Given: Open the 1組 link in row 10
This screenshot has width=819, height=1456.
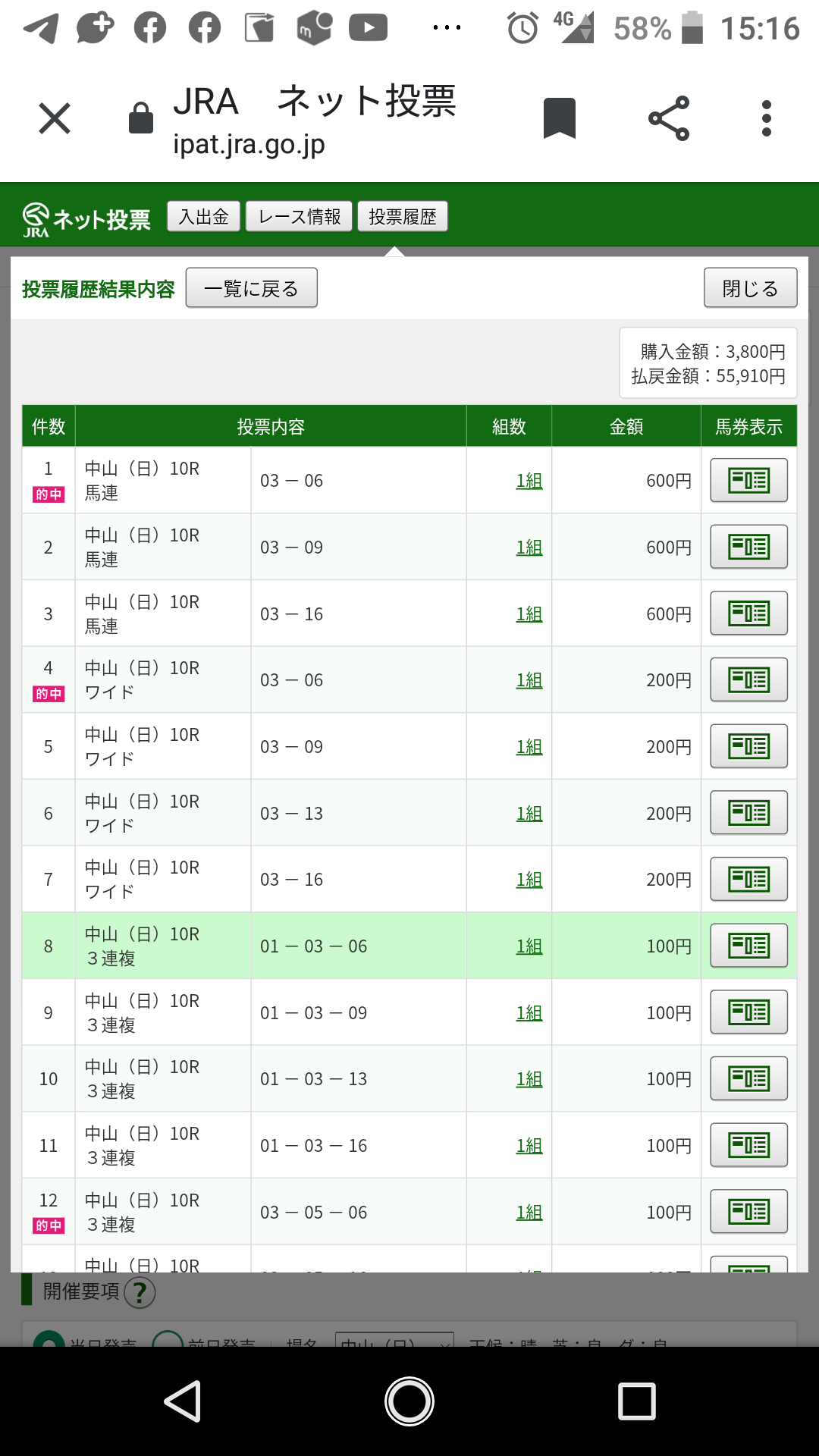Looking at the screenshot, I should point(529,1079).
